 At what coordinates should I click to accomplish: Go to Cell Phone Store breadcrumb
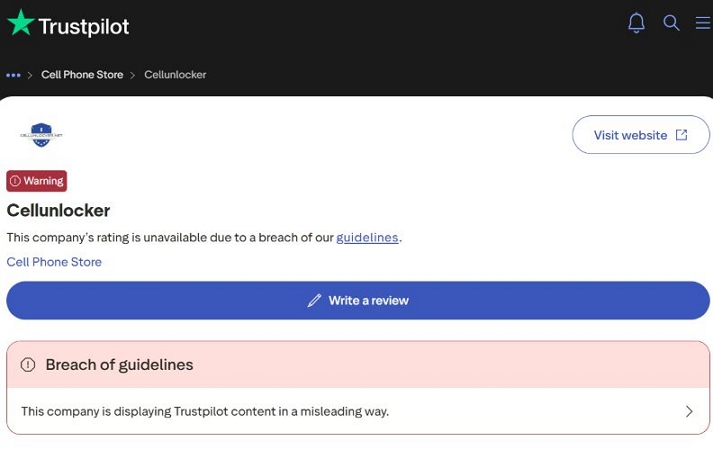pyautogui.click(x=82, y=75)
